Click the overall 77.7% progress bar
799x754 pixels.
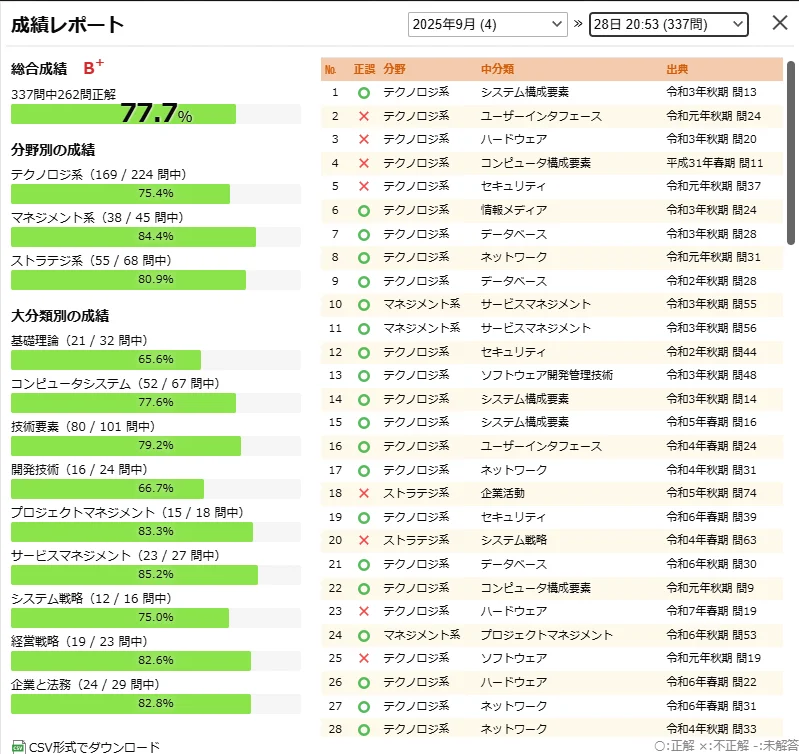[156, 114]
